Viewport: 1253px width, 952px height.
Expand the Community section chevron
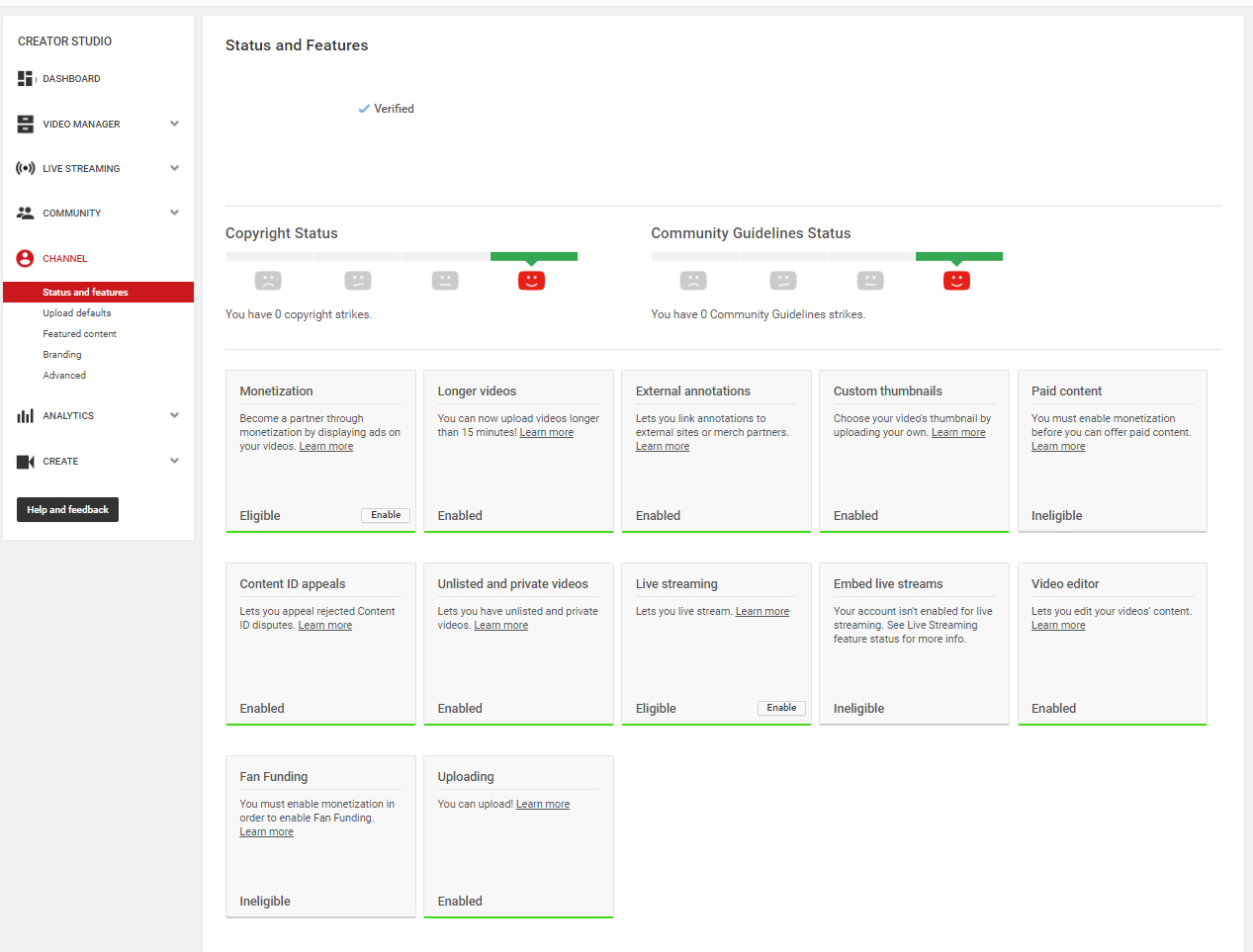pos(175,213)
